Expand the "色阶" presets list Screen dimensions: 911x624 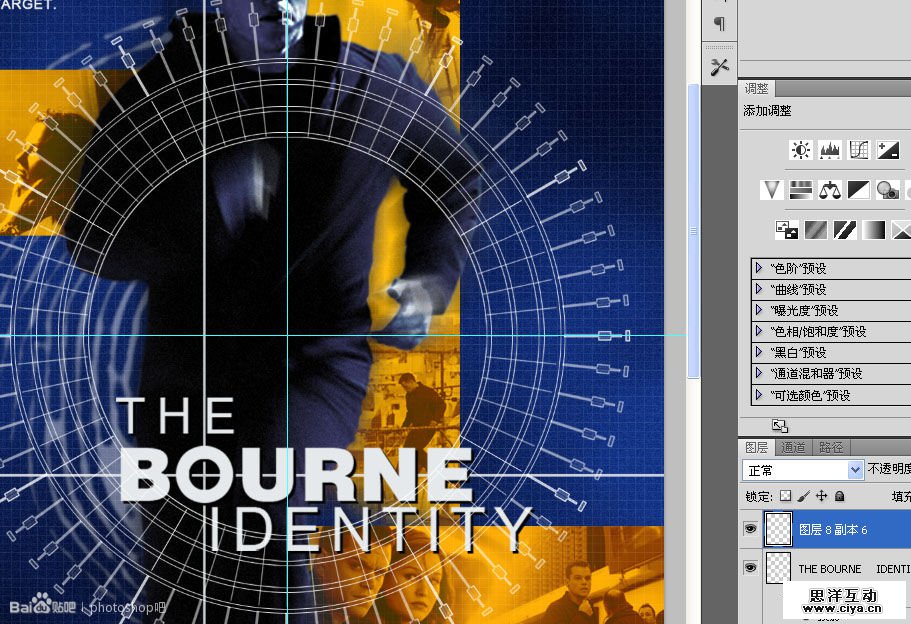point(759,268)
